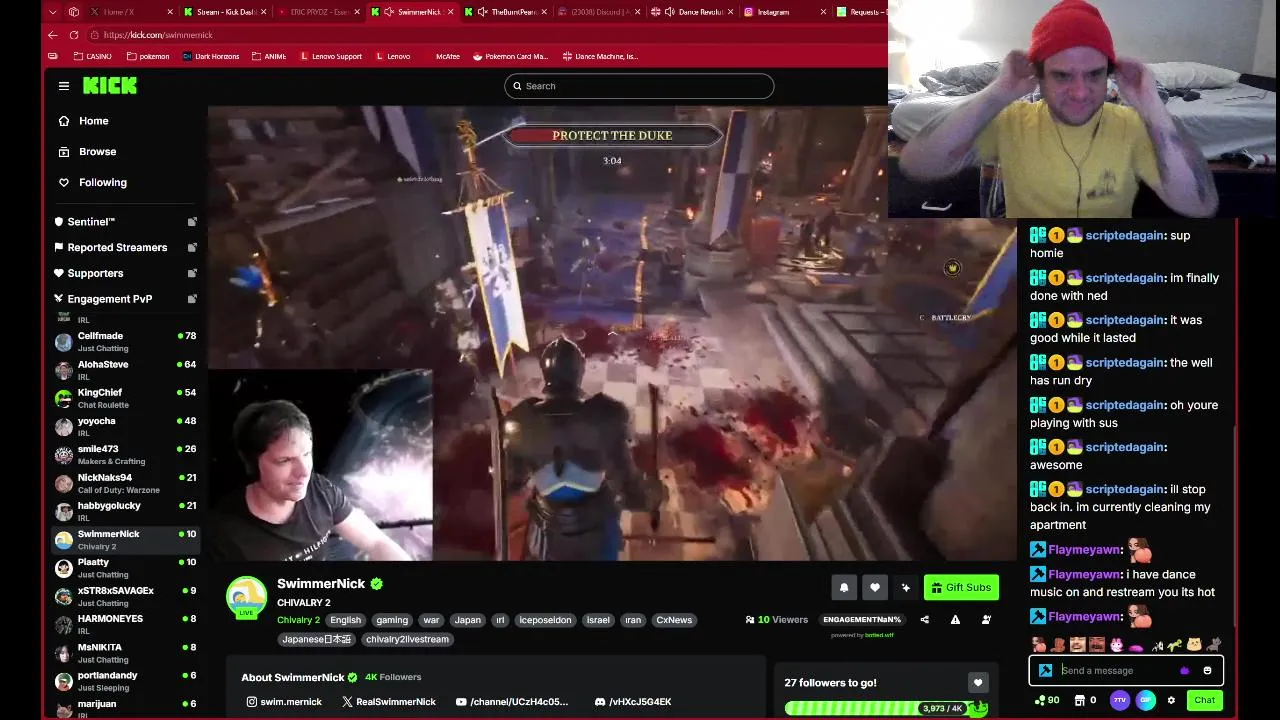Open the emote picker smiley icon
1280x720 pixels.
1207,671
